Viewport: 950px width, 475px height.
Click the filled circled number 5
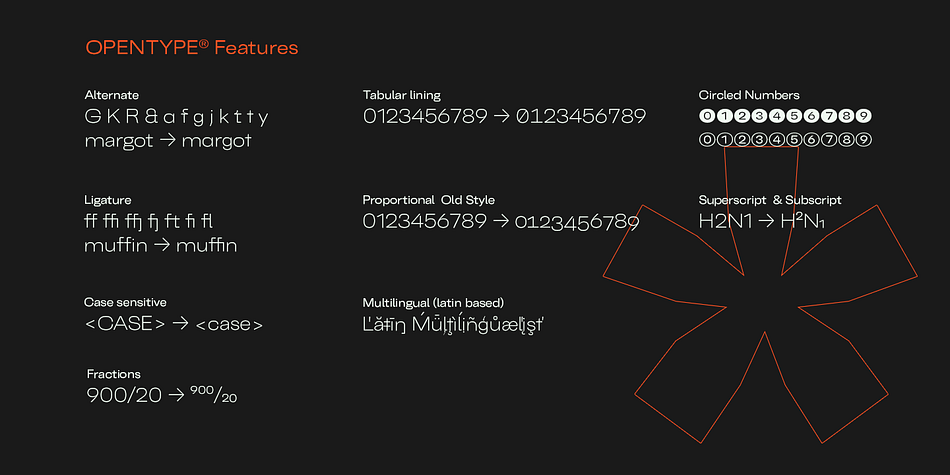794,116
